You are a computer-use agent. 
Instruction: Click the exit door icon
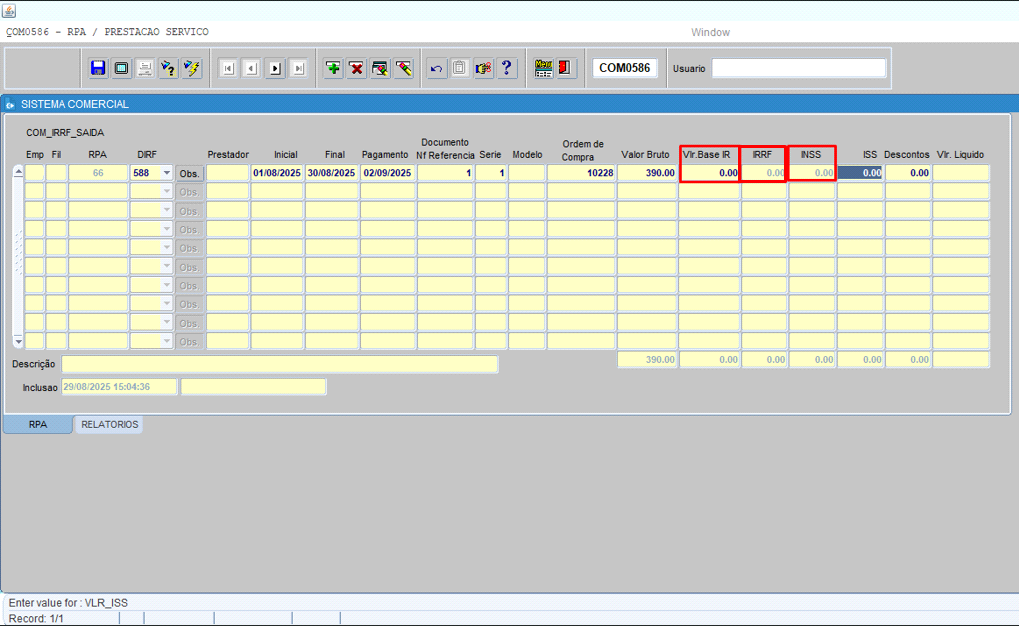(x=566, y=68)
